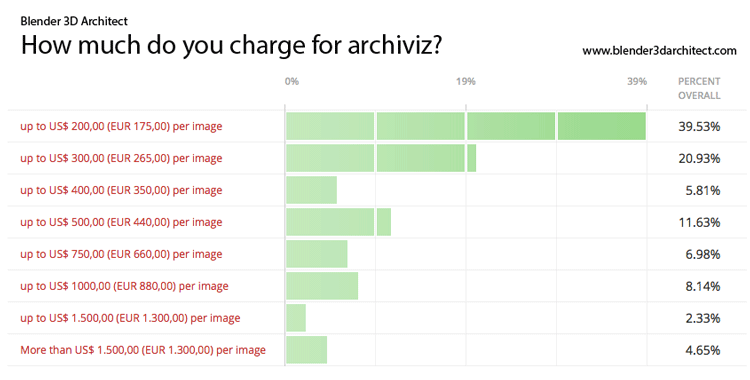Viewport: 750px width, 380px height.
Task: Click the short bar for 5.81%
Action: [x=311, y=190]
